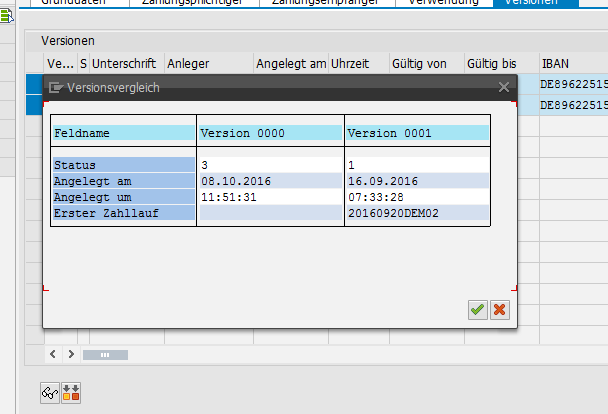The width and height of the screenshot is (608, 414).
Task: Click the Versionsvergleich dialog title icon
Action: [x=56, y=88]
